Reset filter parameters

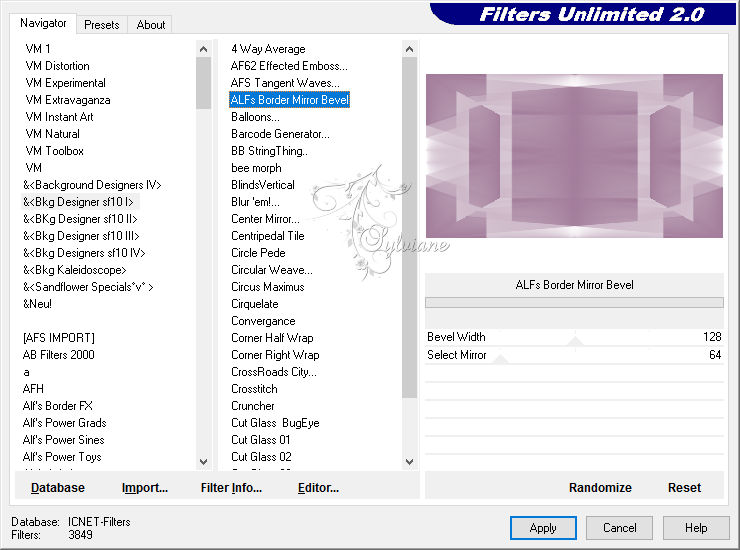(684, 487)
